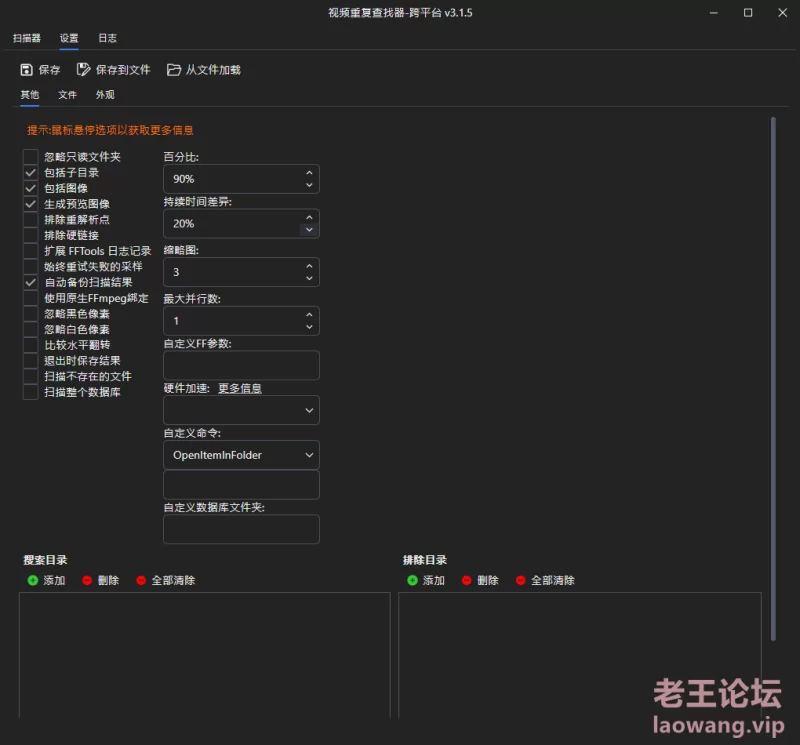The height and width of the screenshot is (745, 800).
Task: Click the 从文件加载 button label
Action: coord(213,70)
